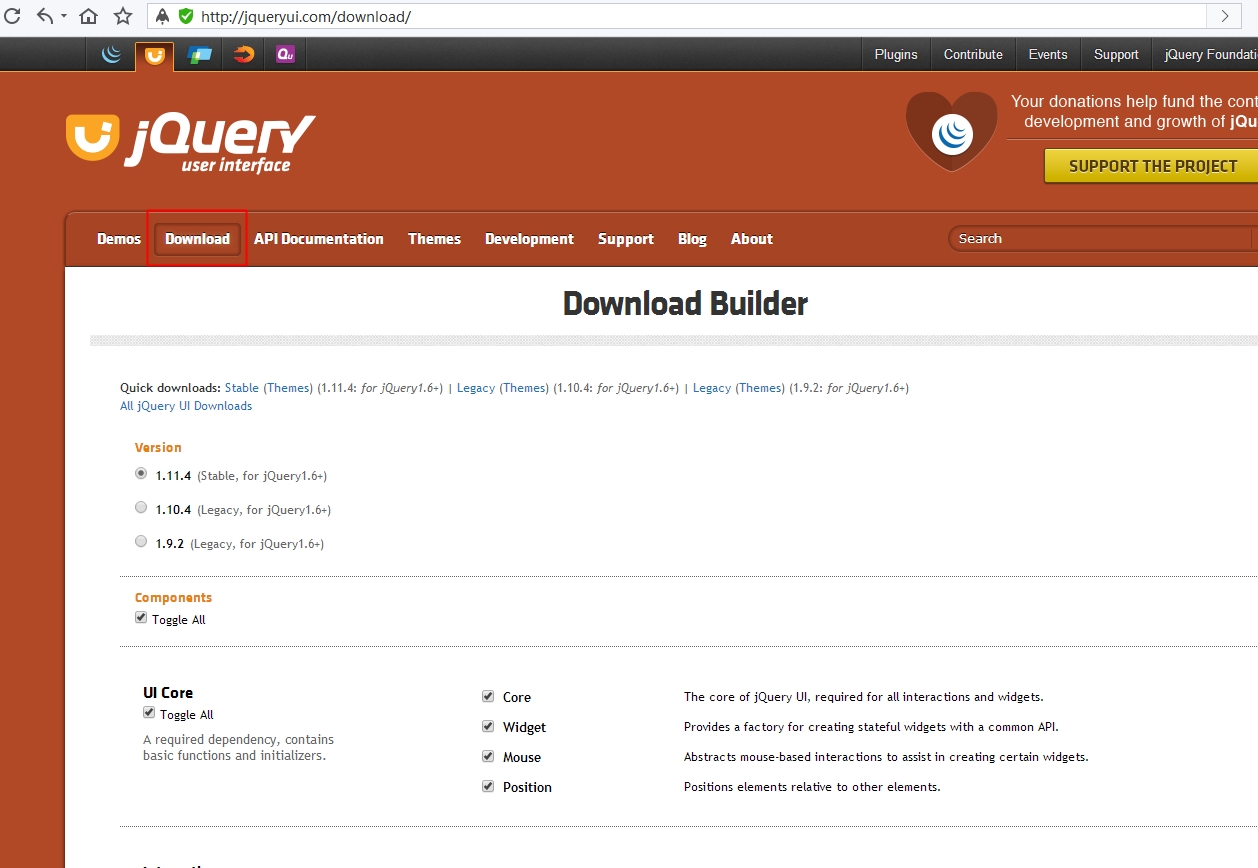Toggle All checkbox under UI Core
This screenshot has width=1258, height=868.
tap(149, 713)
